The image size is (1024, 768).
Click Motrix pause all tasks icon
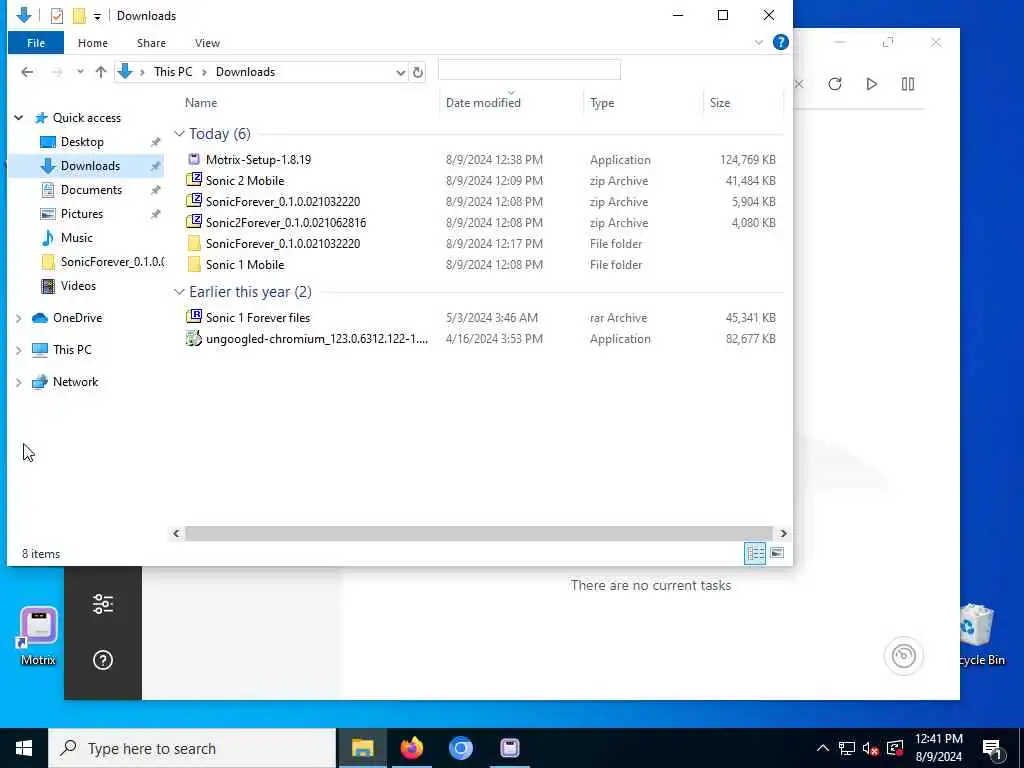pyautogui.click(x=908, y=84)
